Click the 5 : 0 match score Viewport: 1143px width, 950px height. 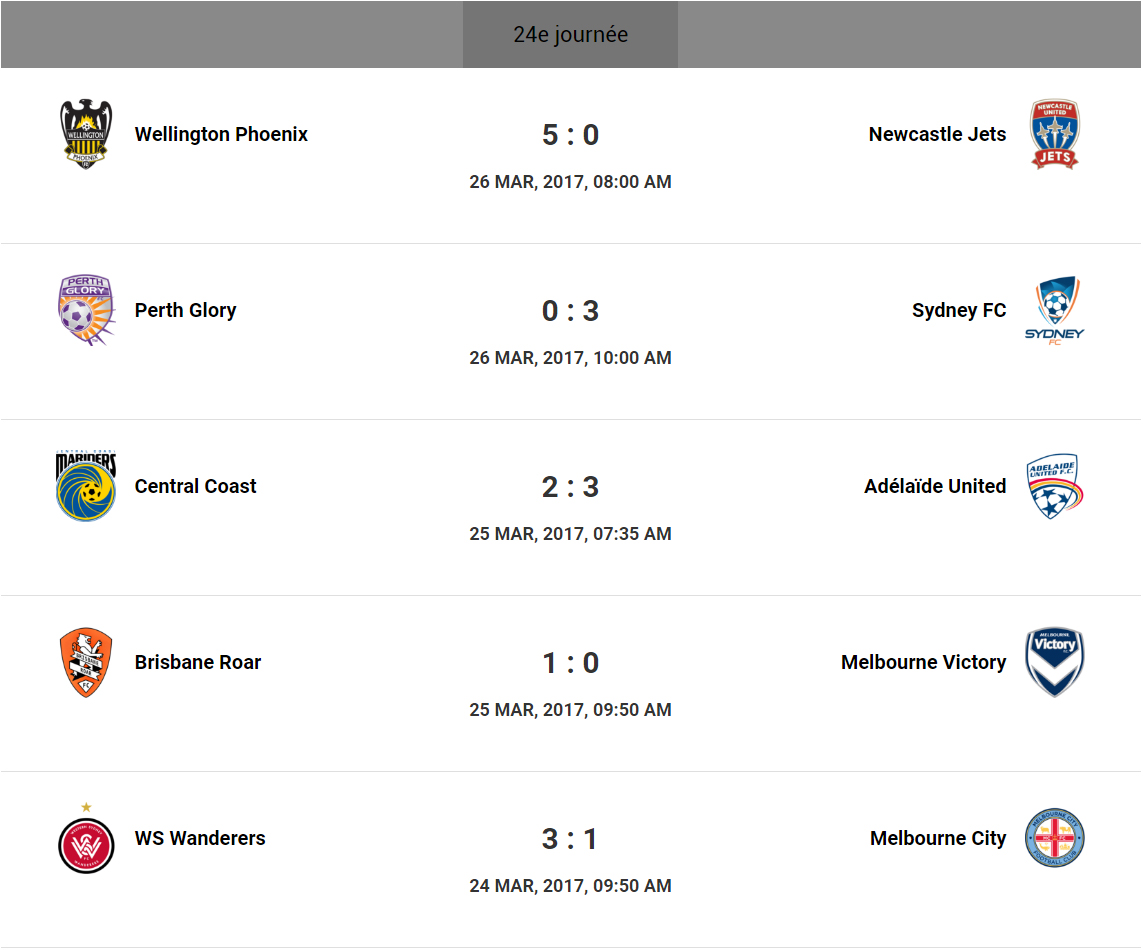(x=570, y=135)
